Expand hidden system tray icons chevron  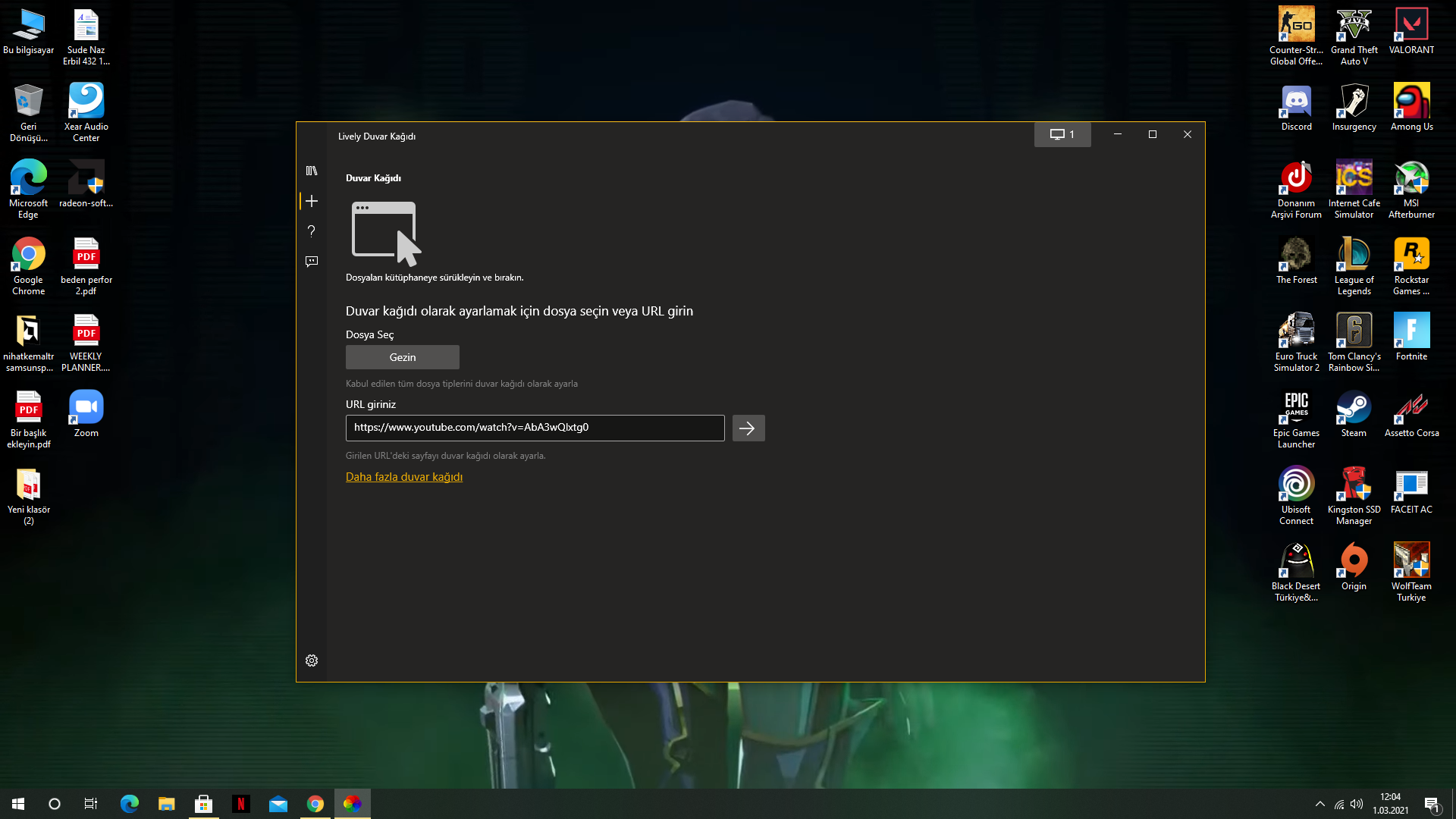tap(1319, 804)
